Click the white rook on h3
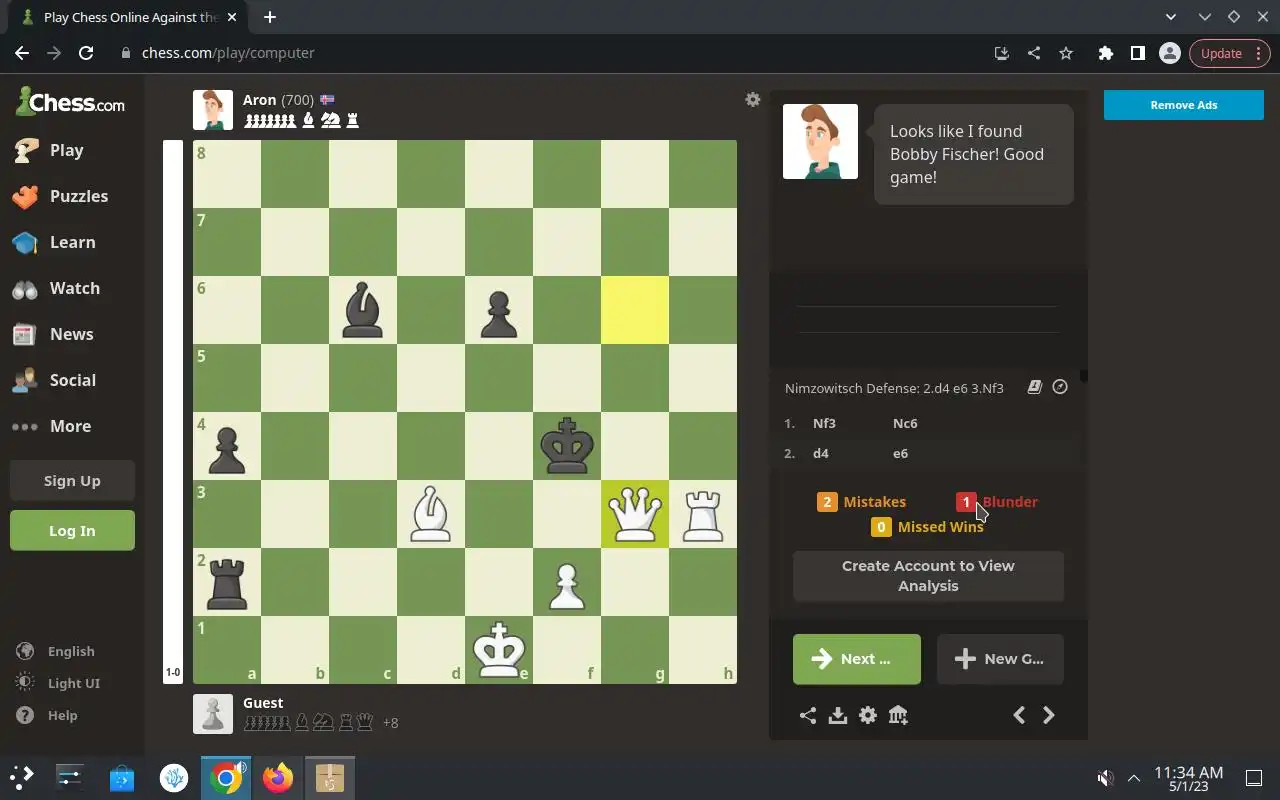Image resolution: width=1280 pixels, height=800 pixels. click(703, 514)
